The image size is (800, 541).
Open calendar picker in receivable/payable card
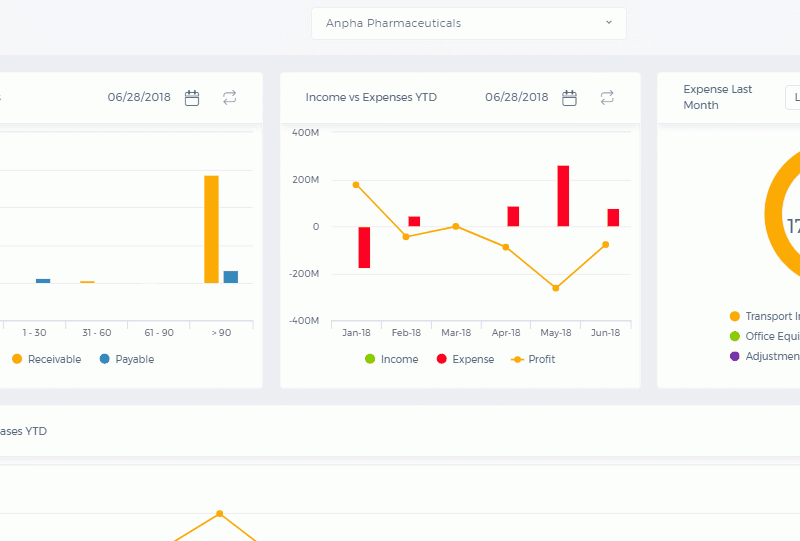pyautogui.click(x=192, y=97)
